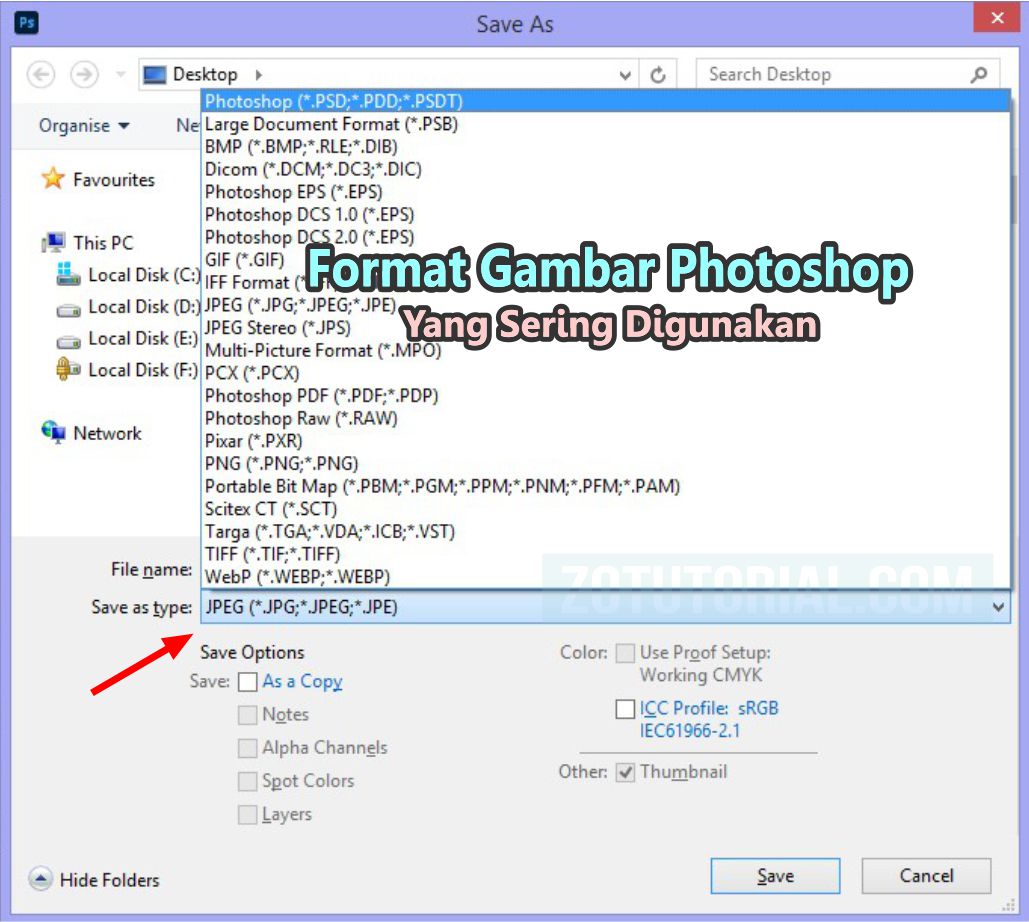Image resolution: width=1029 pixels, height=922 pixels.
Task: Collapse folders with Hide Folders
Action: tap(94, 879)
